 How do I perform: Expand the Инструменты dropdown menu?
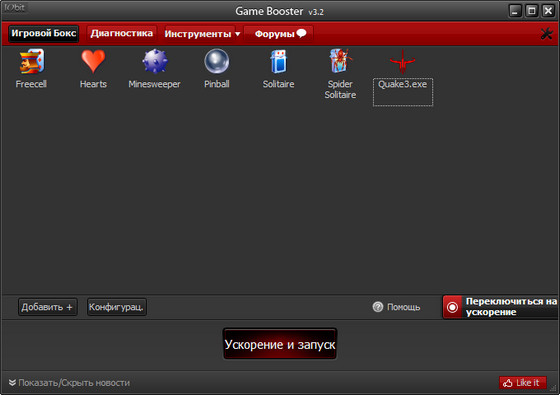202,34
